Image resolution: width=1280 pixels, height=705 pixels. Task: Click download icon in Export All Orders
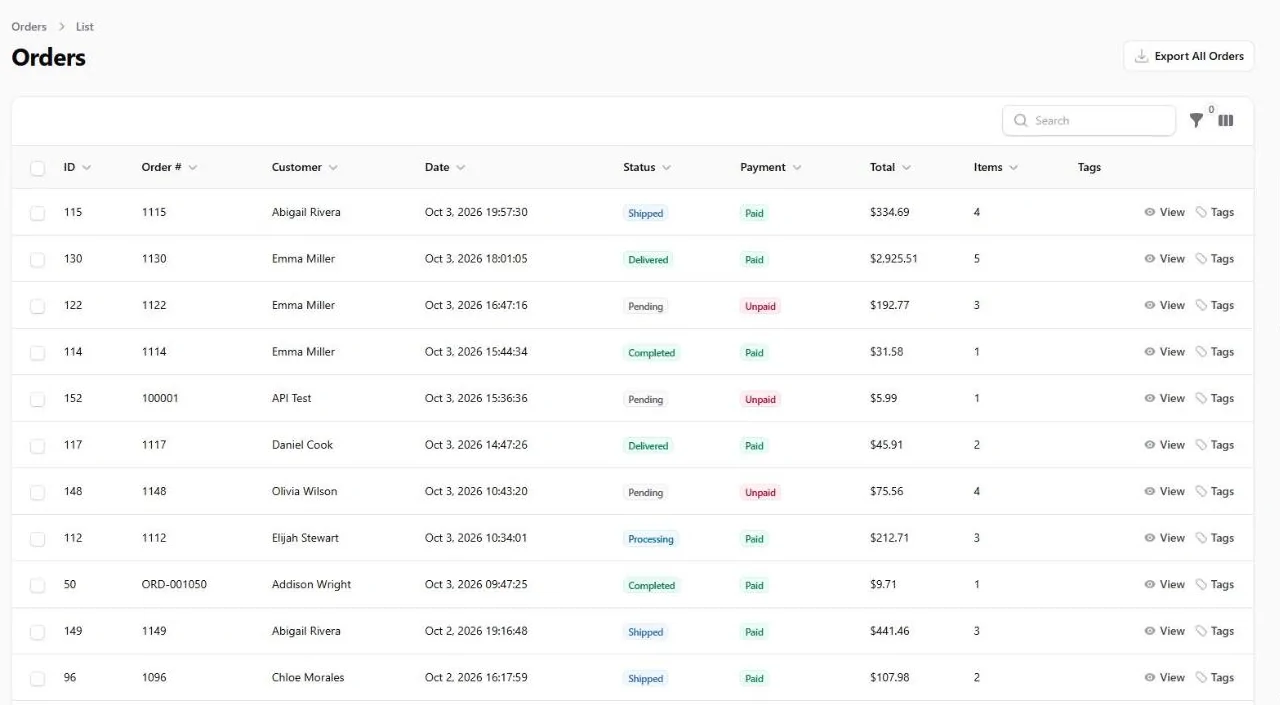[x=1141, y=56]
